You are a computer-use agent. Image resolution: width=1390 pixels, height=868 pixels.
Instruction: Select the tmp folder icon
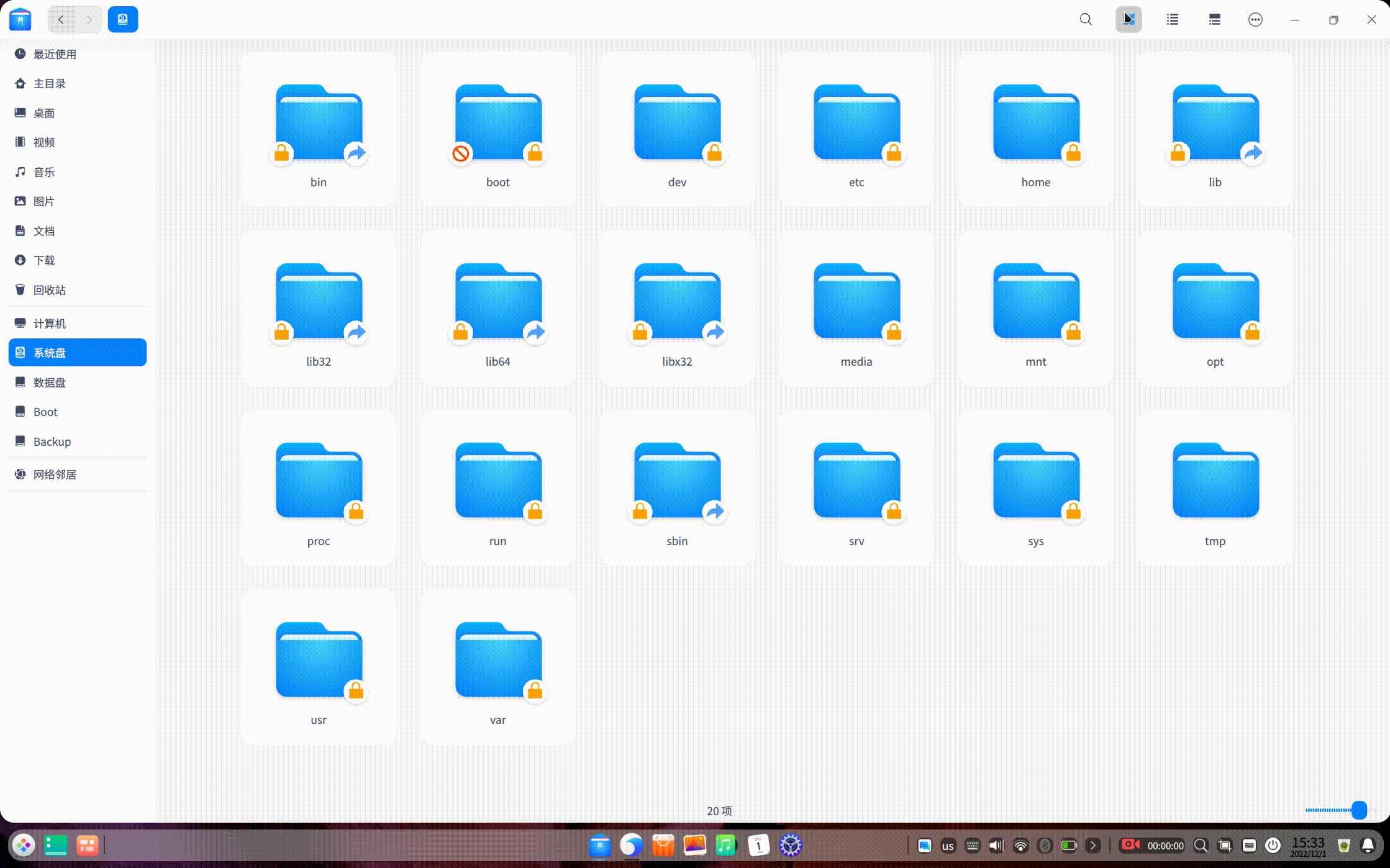(x=1215, y=480)
